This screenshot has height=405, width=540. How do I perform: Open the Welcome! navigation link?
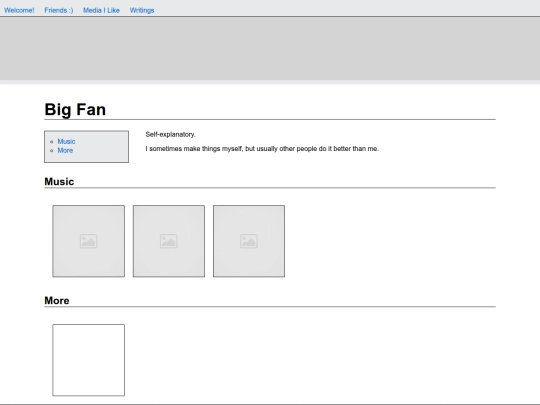click(x=19, y=10)
